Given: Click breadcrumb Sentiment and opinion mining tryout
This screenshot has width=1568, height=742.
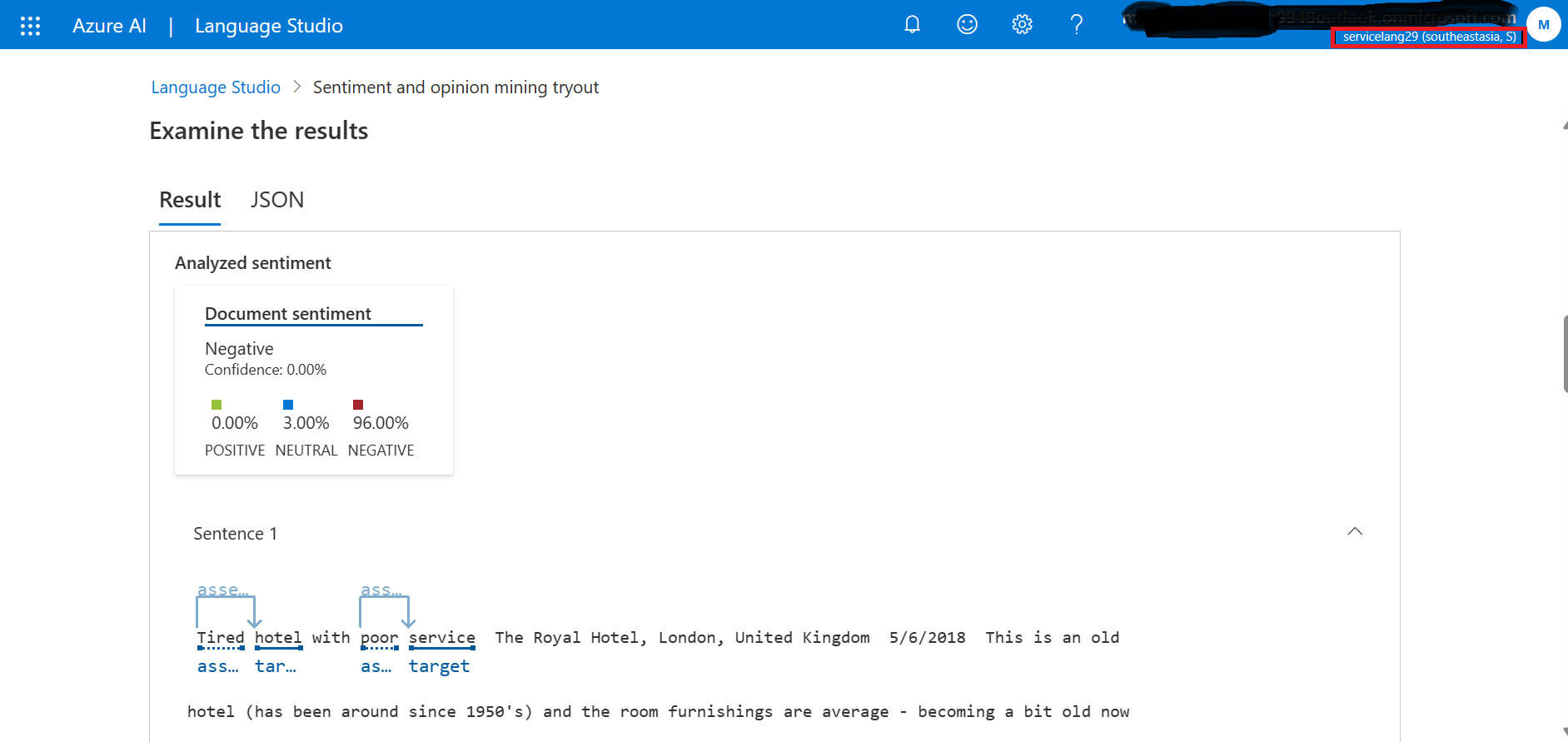Looking at the screenshot, I should pyautogui.click(x=455, y=87).
